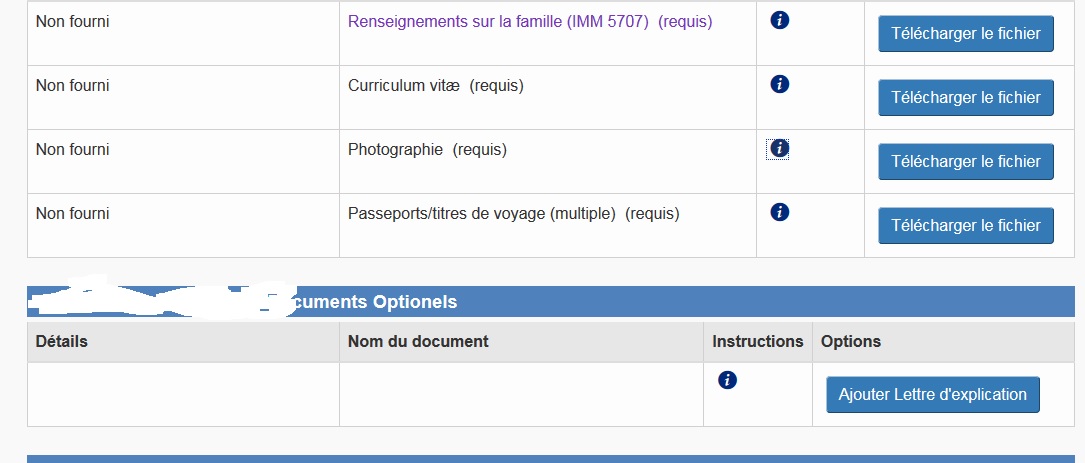
Task: Click the Détails column header
Action: 62,341
